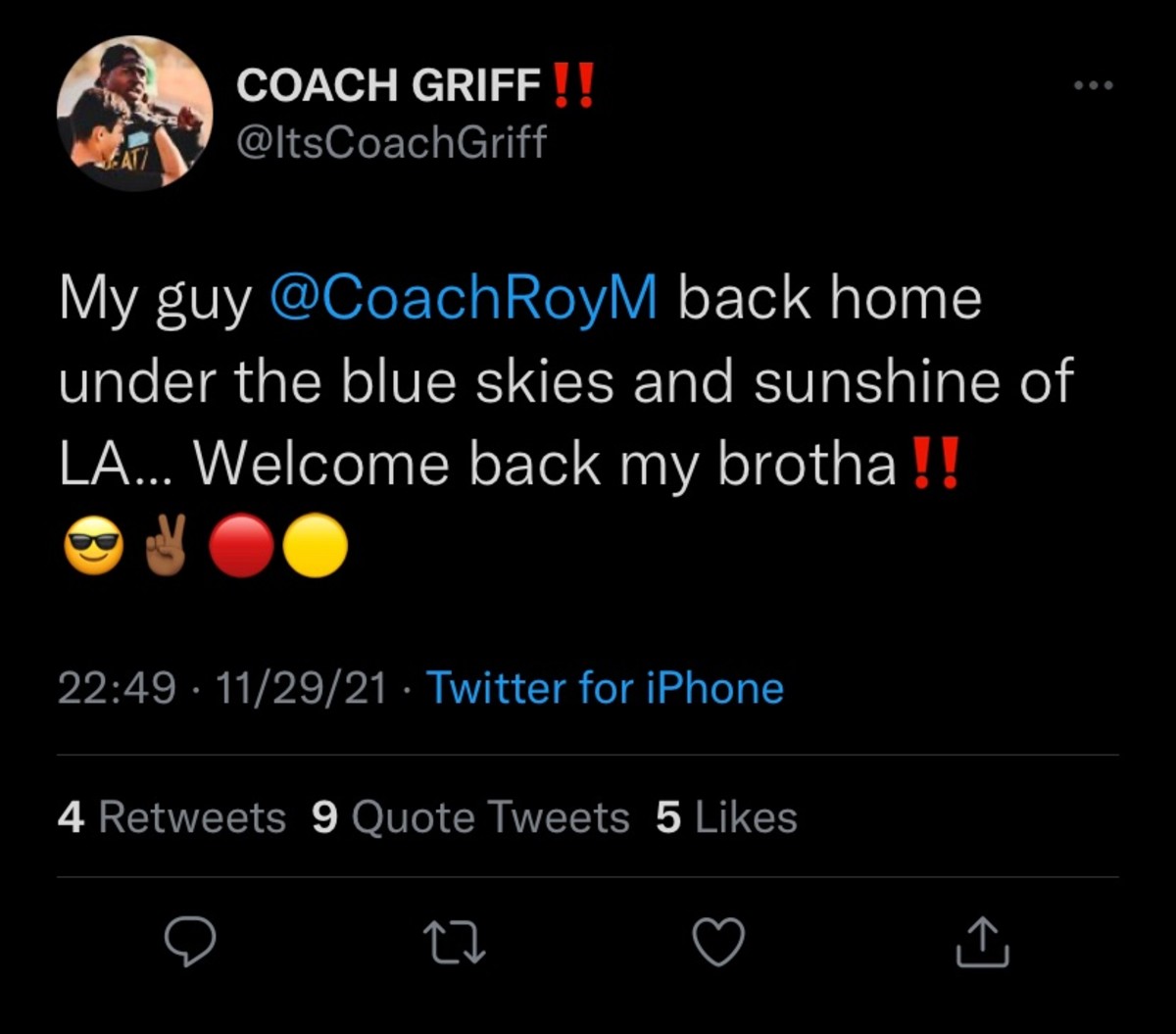Click the 11/29/21 date
Viewport: 1176px width, 1034px height.
point(302,688)
